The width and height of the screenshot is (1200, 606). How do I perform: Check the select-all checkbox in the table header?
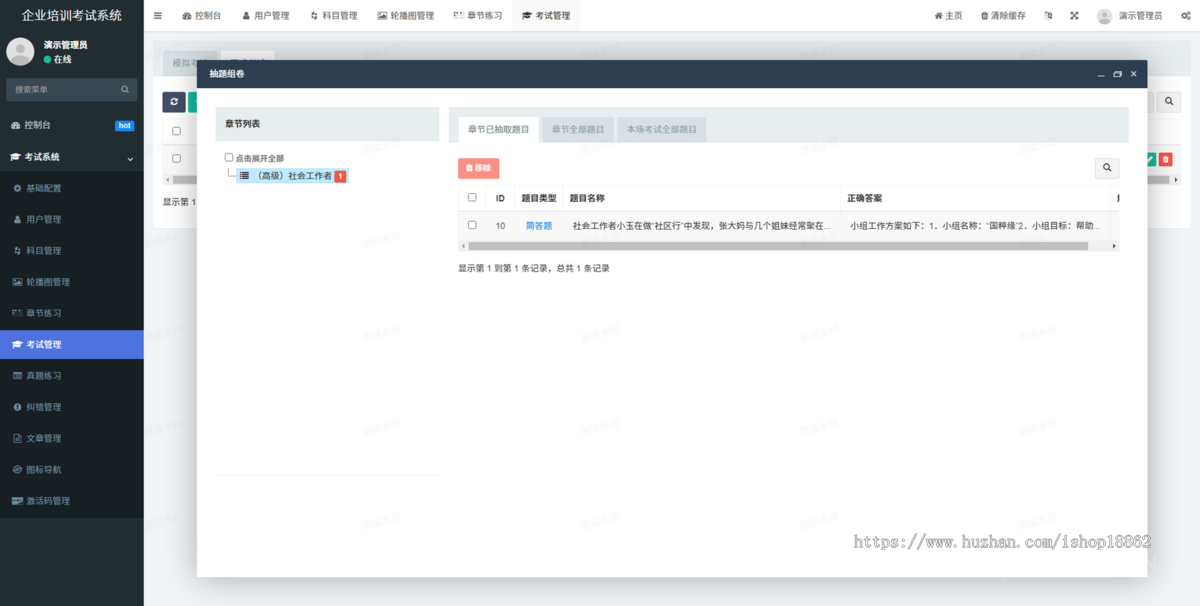click(472, 198)
